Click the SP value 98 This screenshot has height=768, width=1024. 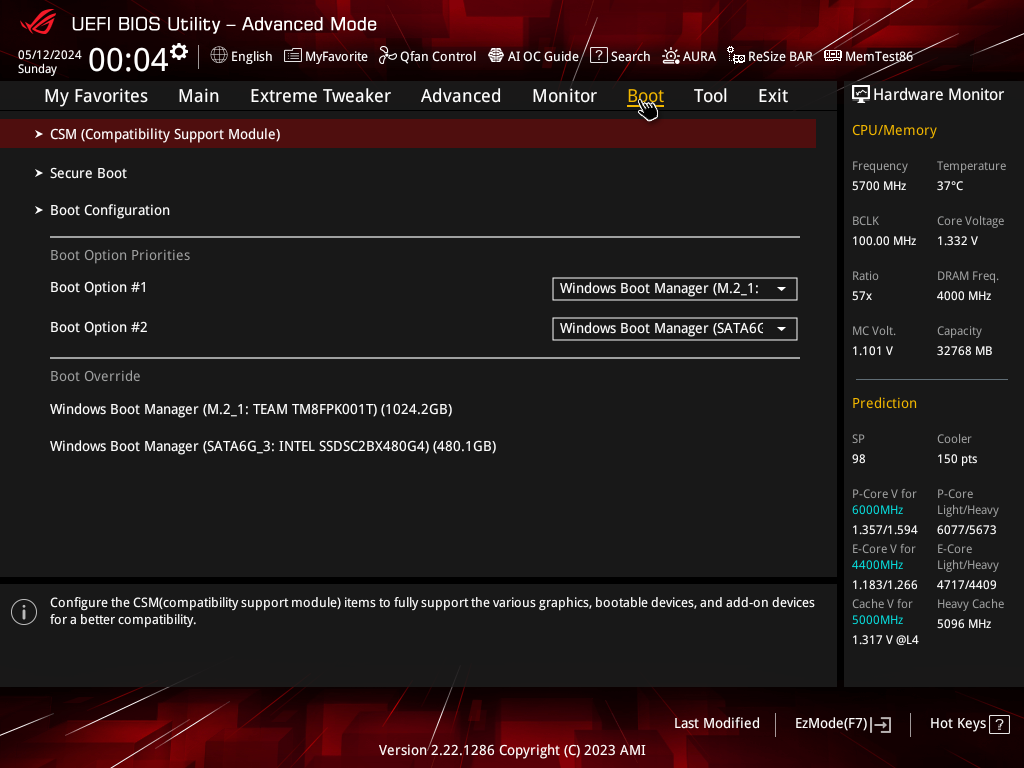click(859, 459)
